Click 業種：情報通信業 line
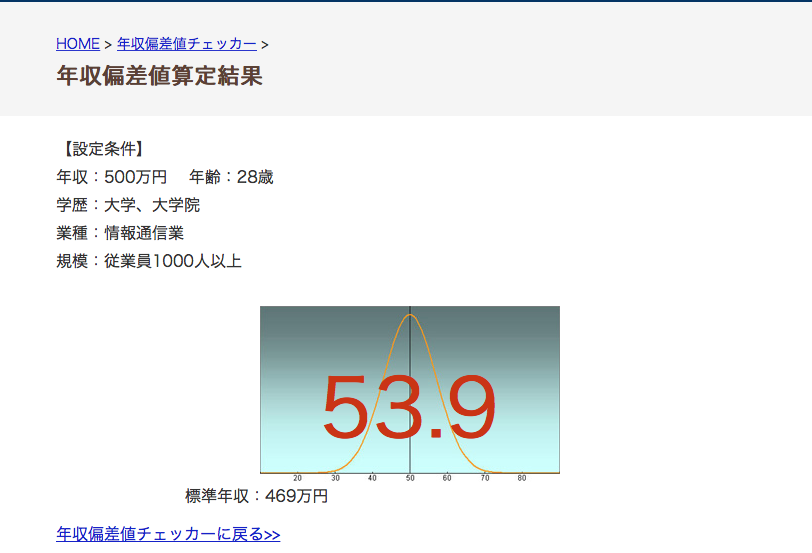 click(120, 233)
